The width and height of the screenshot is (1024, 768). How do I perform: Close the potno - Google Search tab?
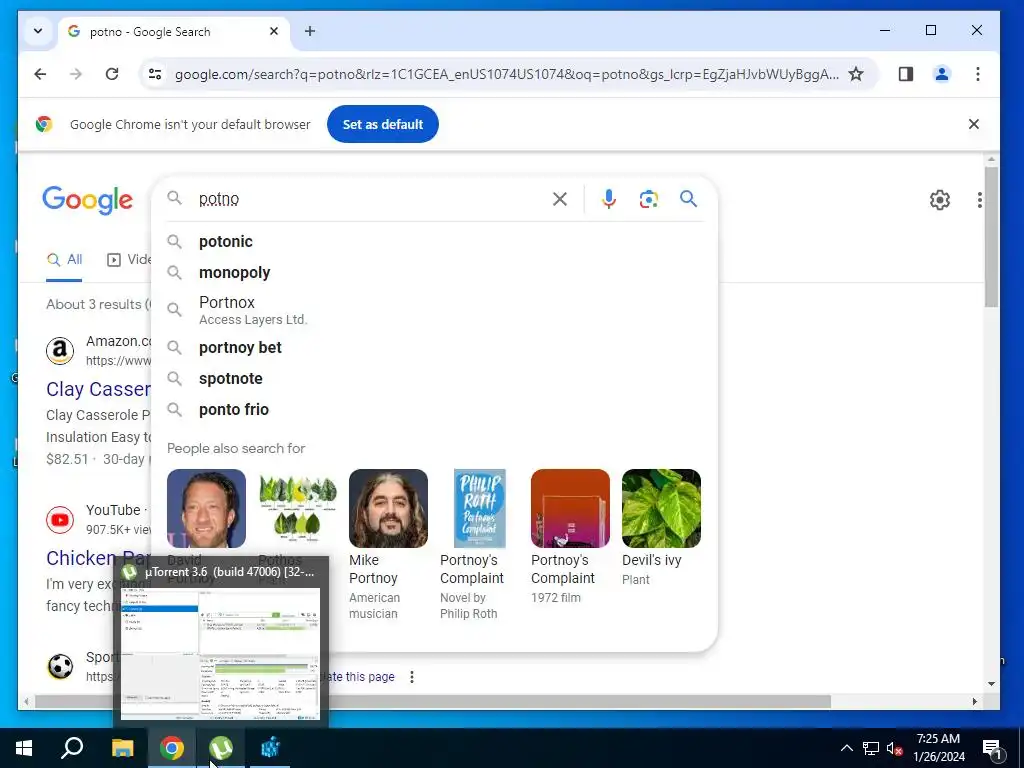(x=274, y=31)
